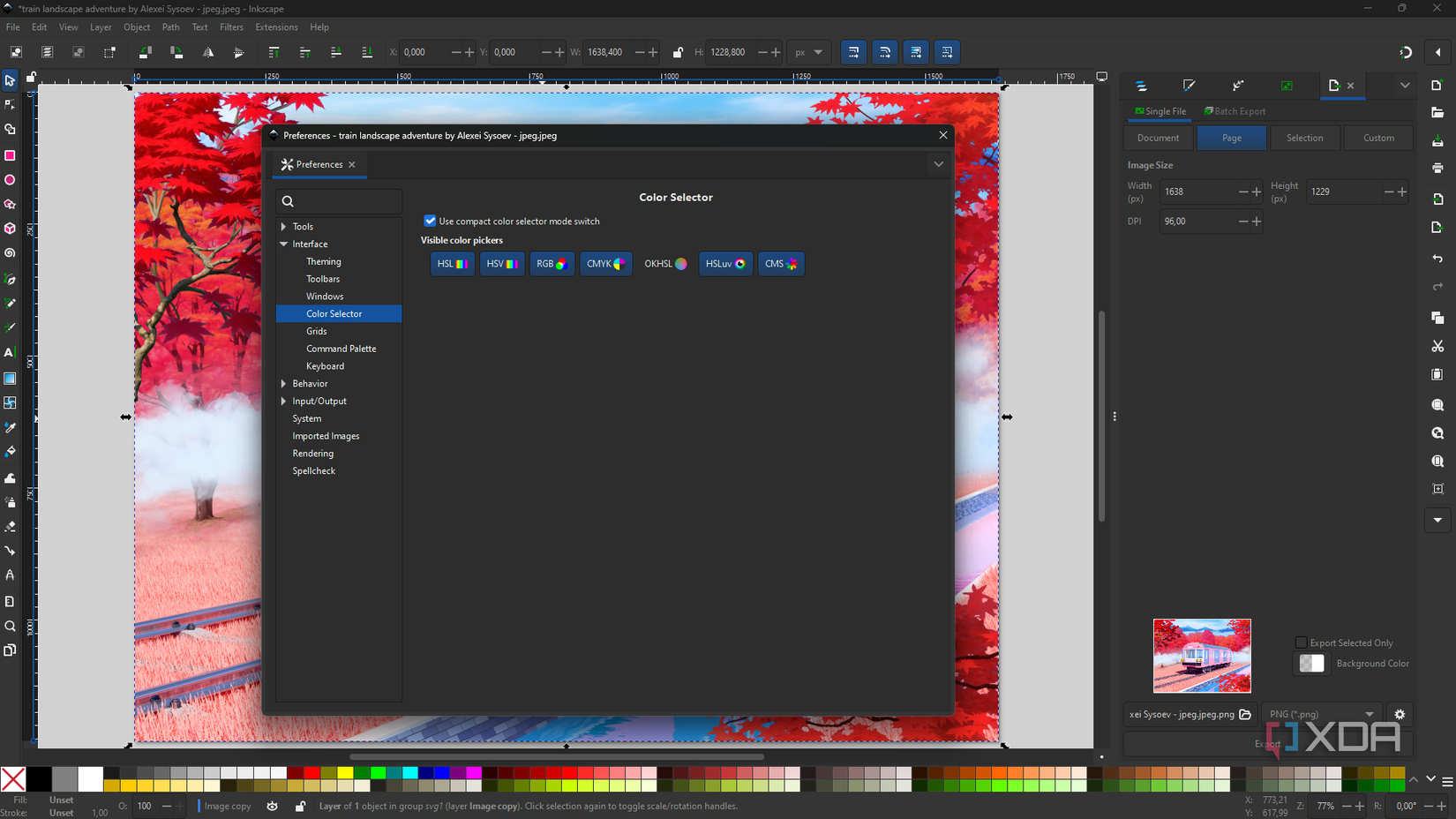Open the Filters menu
The width and height of the screenshot is (1456, 819).
tap(231, 27)
